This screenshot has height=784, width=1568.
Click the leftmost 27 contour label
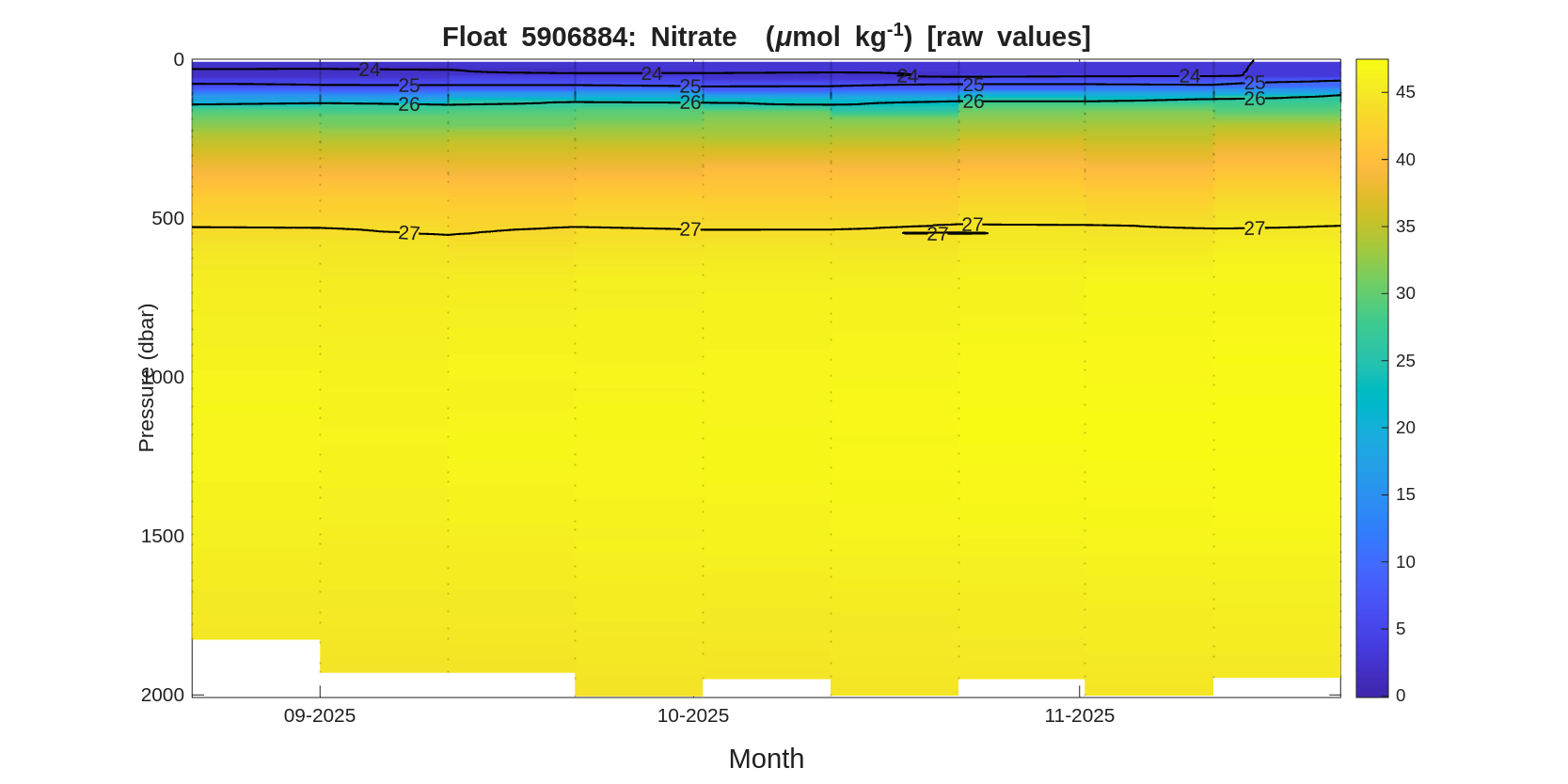tap(408, 233)
